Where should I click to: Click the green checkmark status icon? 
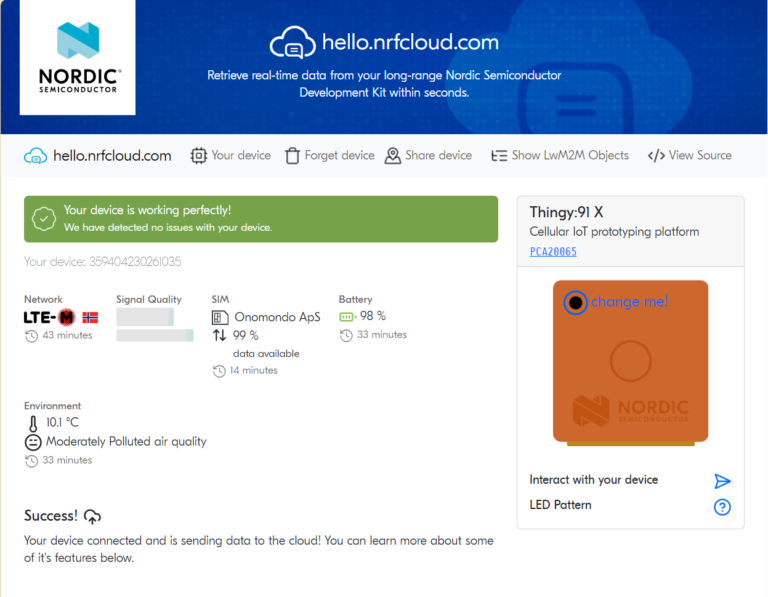tap(43, 218)
